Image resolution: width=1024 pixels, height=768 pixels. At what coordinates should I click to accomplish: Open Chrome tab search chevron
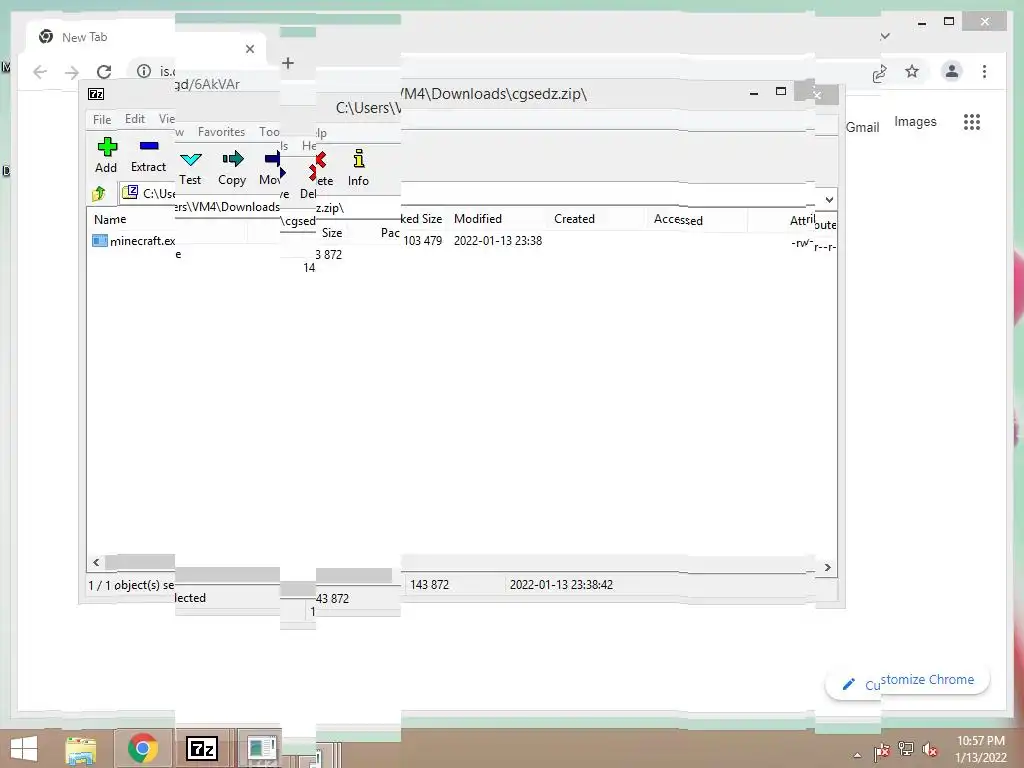(886, 36)
